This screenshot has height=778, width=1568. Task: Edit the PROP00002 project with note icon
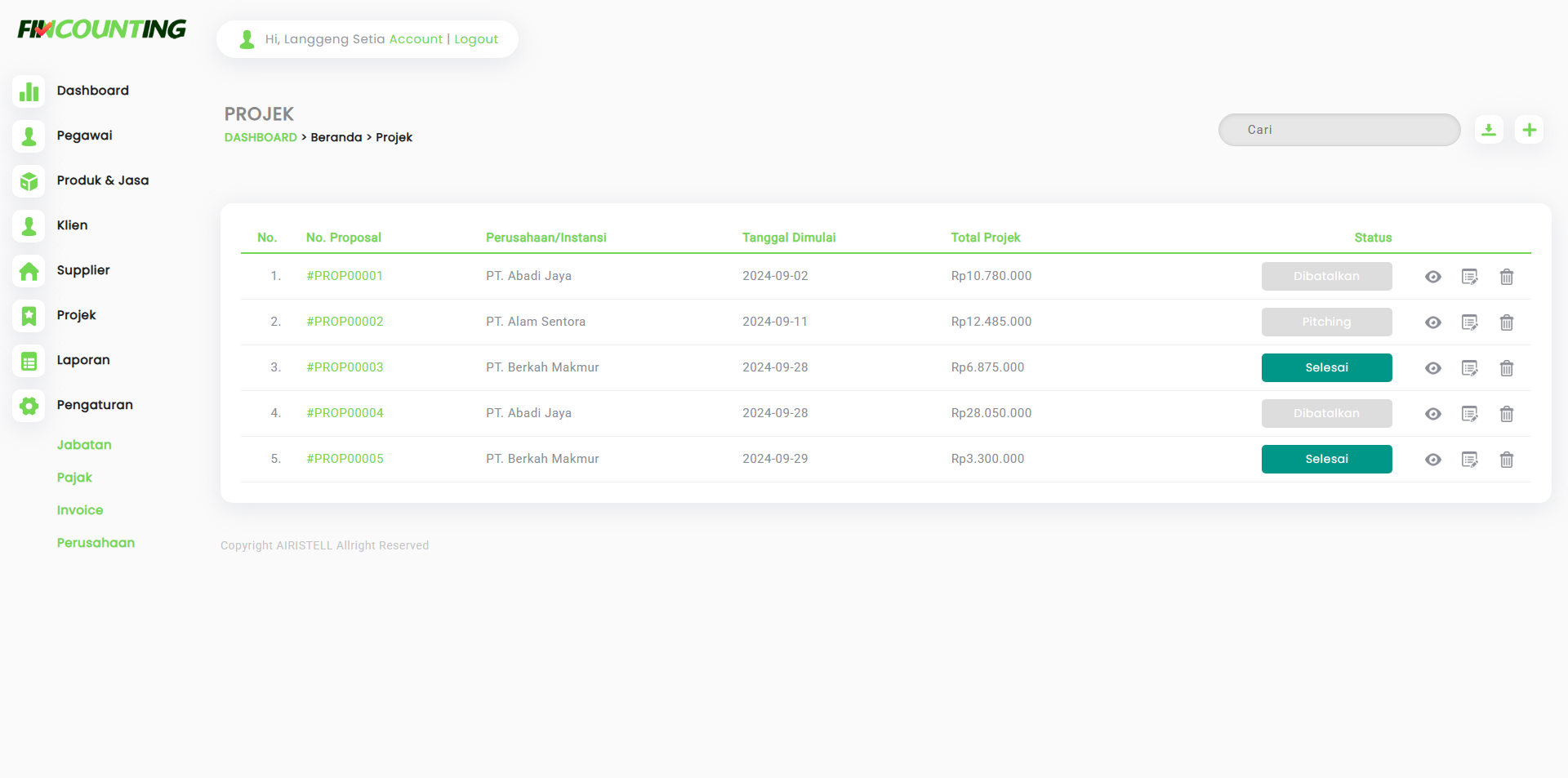tap(1469, 322)
